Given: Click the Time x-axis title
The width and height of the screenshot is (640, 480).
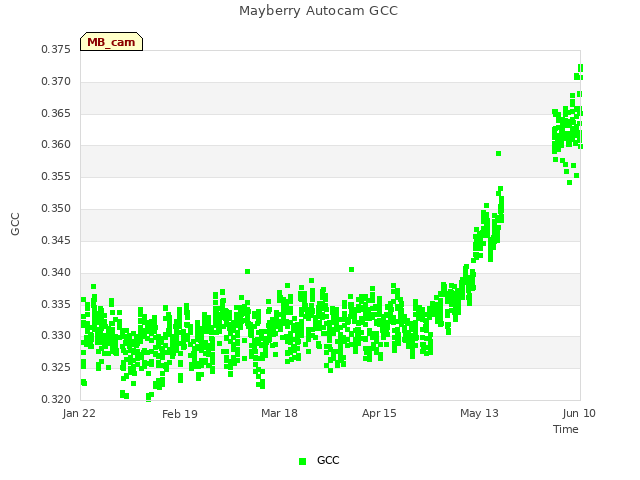Looking at the screenshot, I should tap(566, 429).
